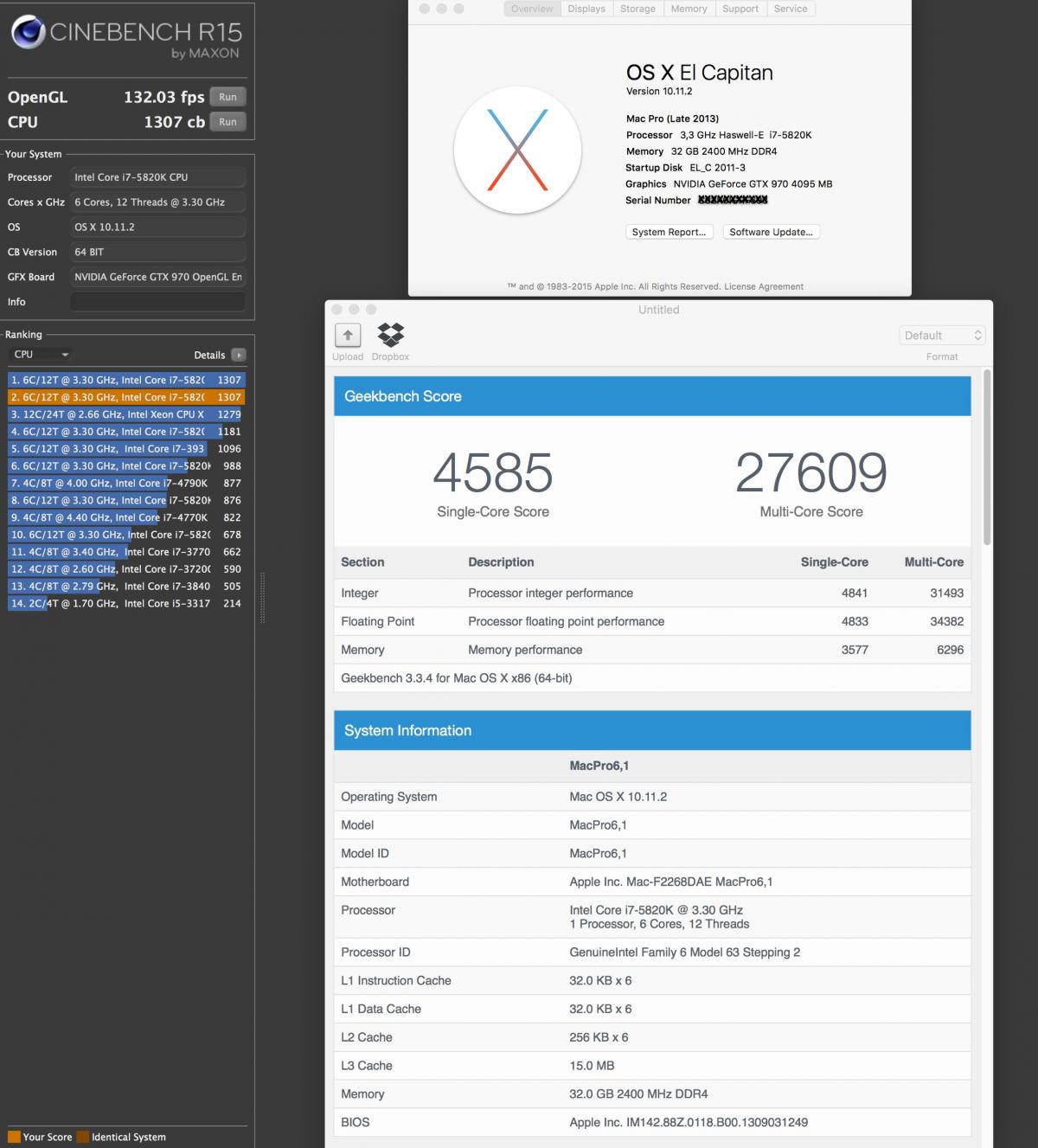This screenshot has height=1148, width=1038.
Task: Click the Dropbox icon in toolbar
Action: [391, 334]
